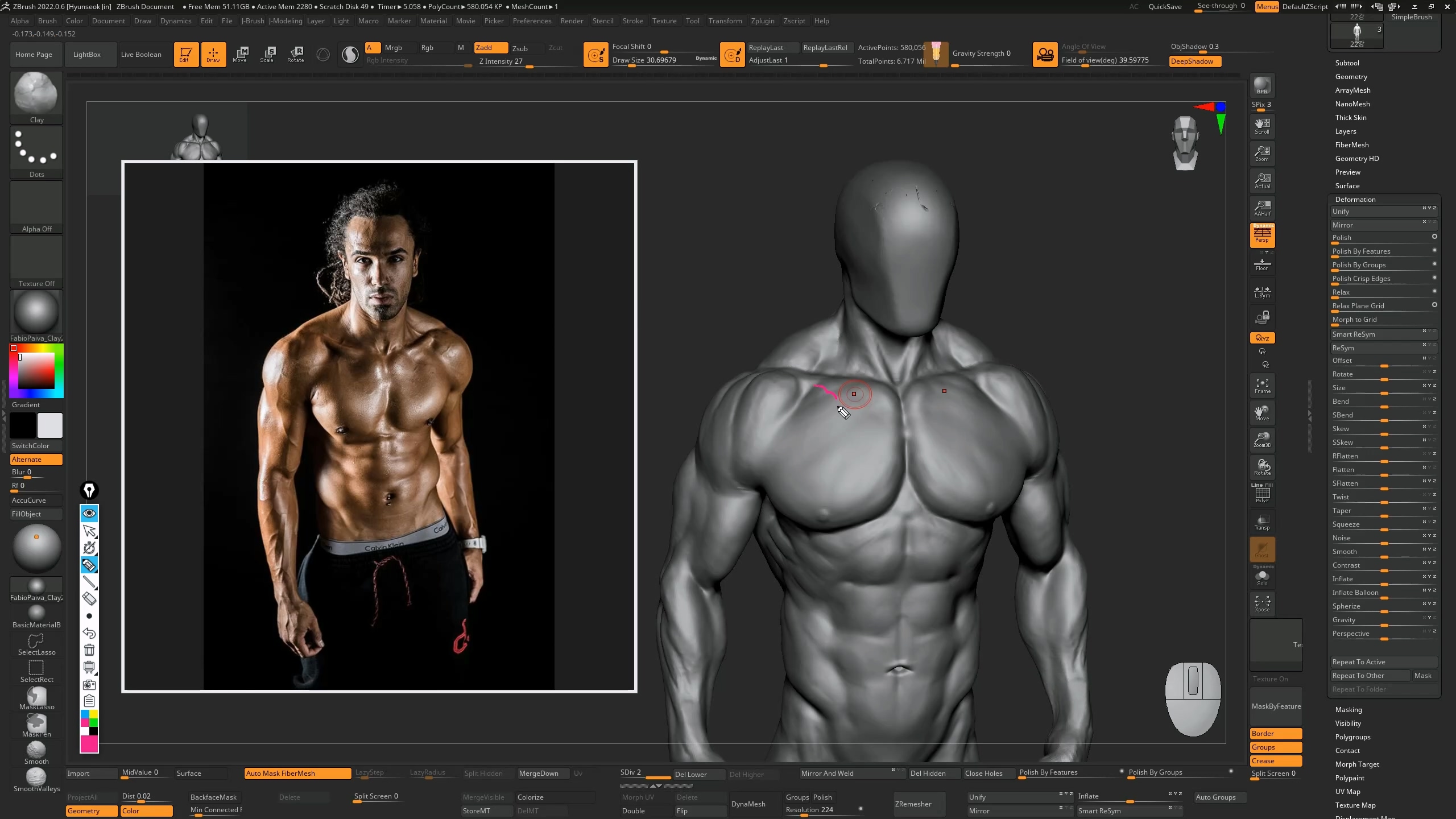Click the BPR render button
Screen dimensions: 1456x819
pos(1262,86)
